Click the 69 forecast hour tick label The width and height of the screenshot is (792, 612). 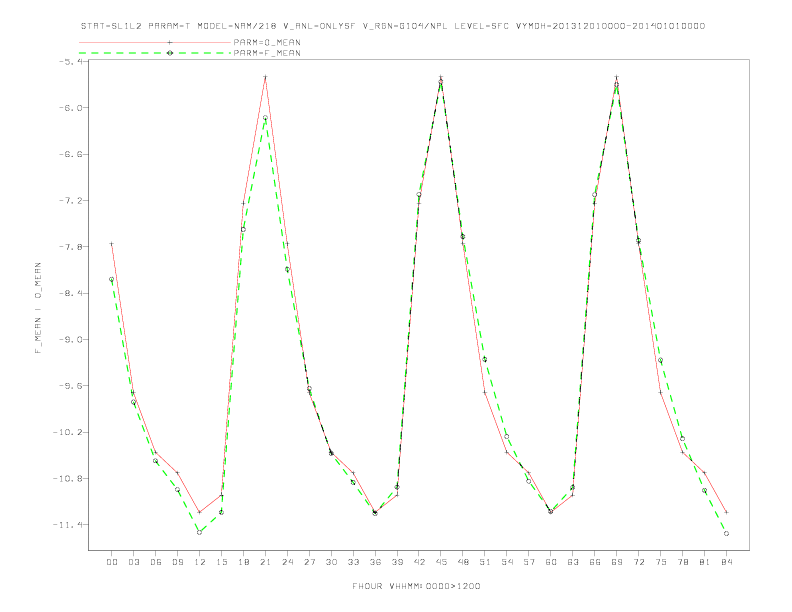(617, 562)
